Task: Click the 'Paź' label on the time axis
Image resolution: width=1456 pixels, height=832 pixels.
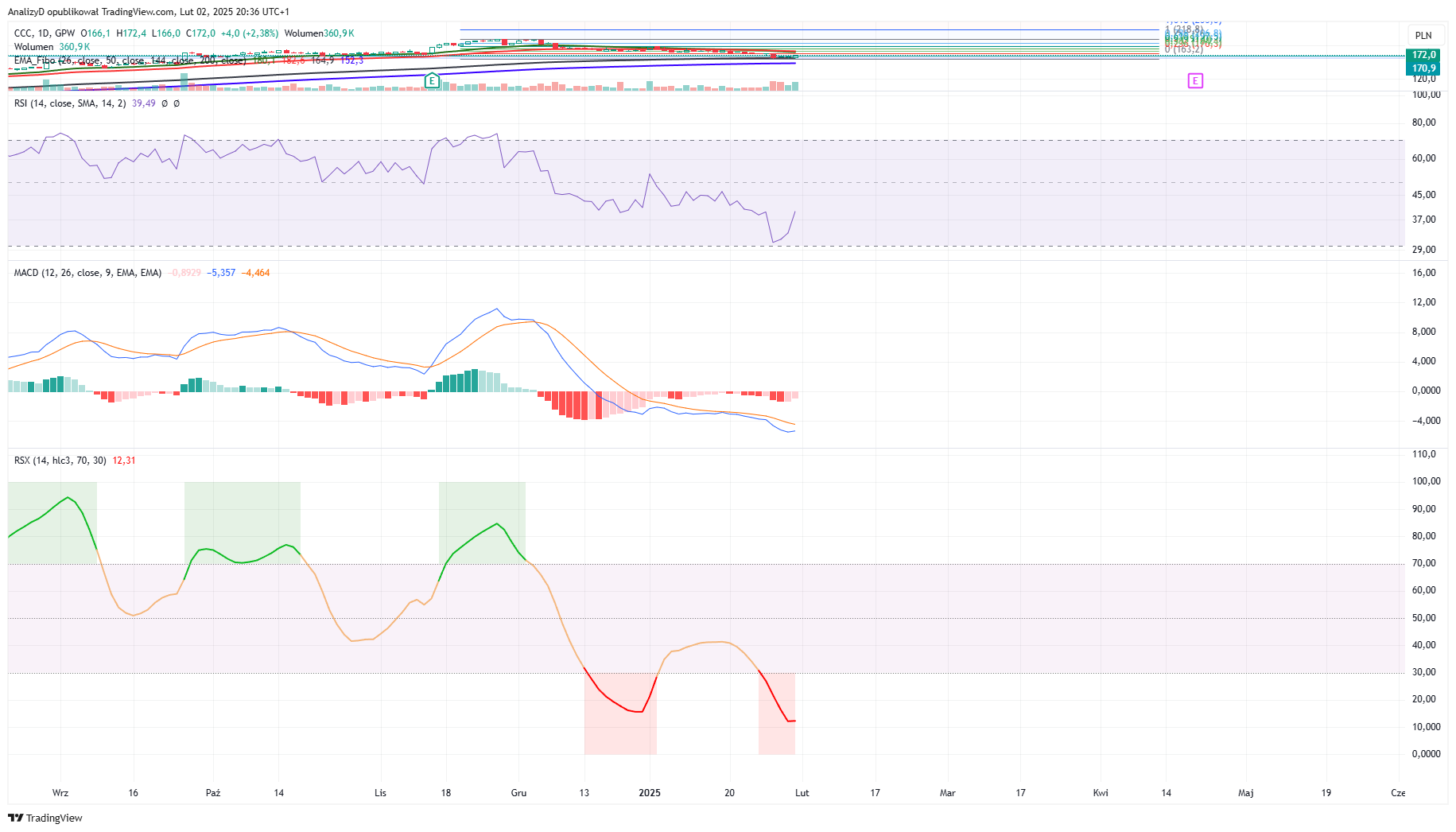Action: 212,793
